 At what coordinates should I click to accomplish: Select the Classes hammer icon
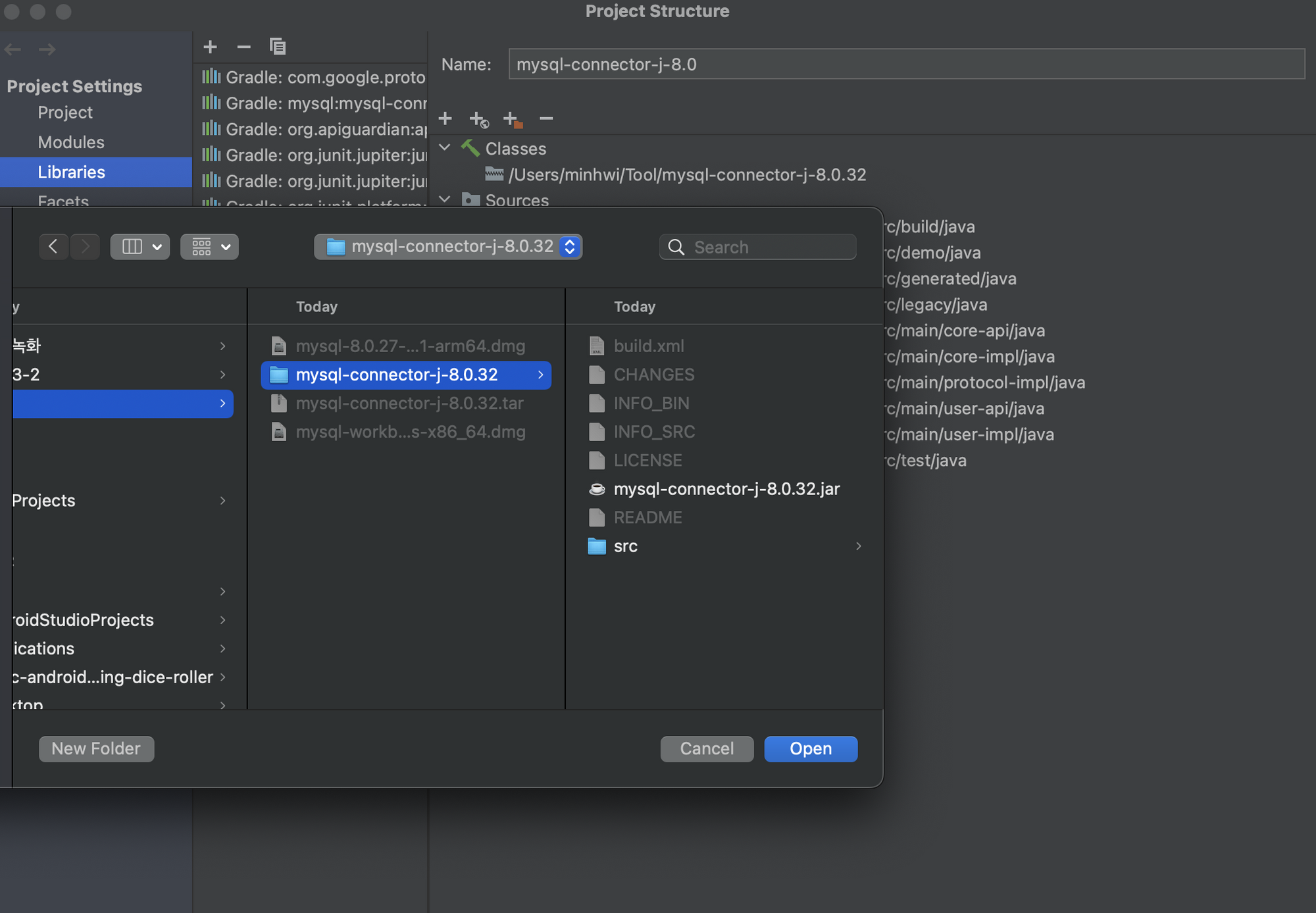[x=470, y=148]
